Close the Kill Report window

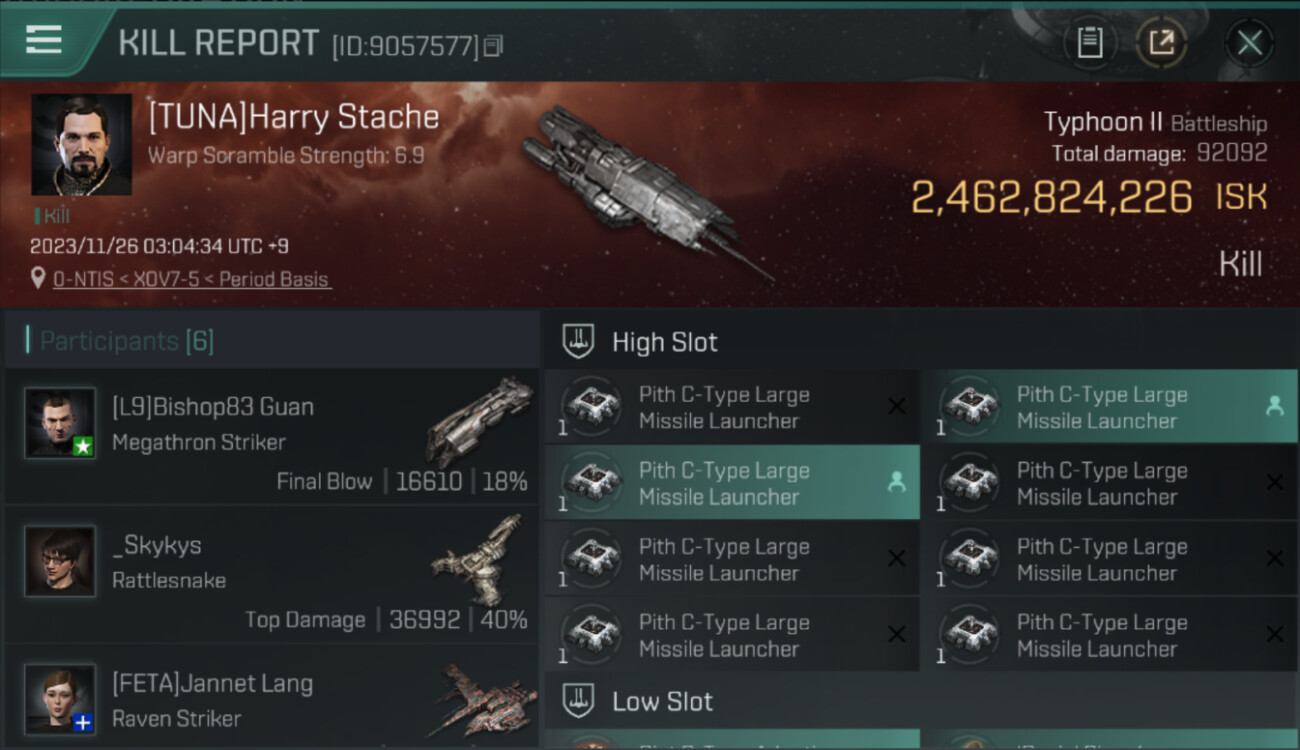point(1249,43)
